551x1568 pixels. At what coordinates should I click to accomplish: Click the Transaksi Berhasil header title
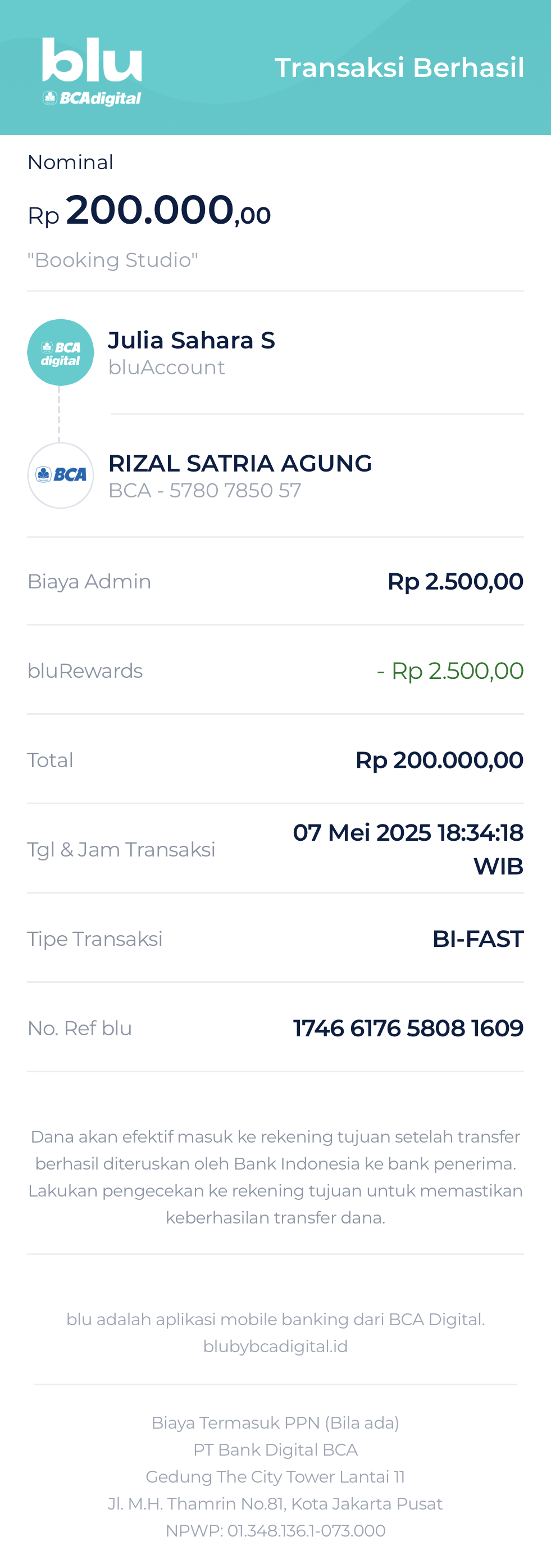(x=399, y=67)
